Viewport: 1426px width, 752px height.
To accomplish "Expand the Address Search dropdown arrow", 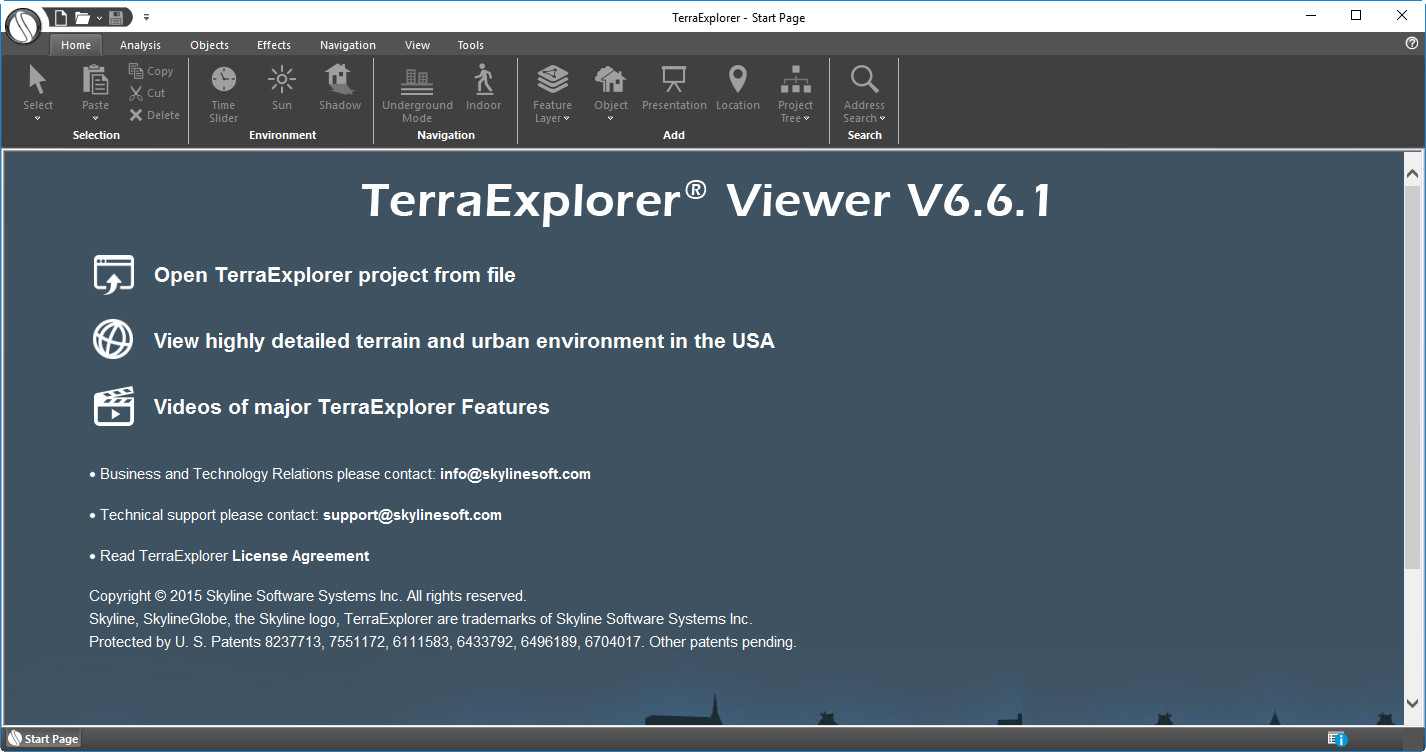I will [x=882, y=119].
